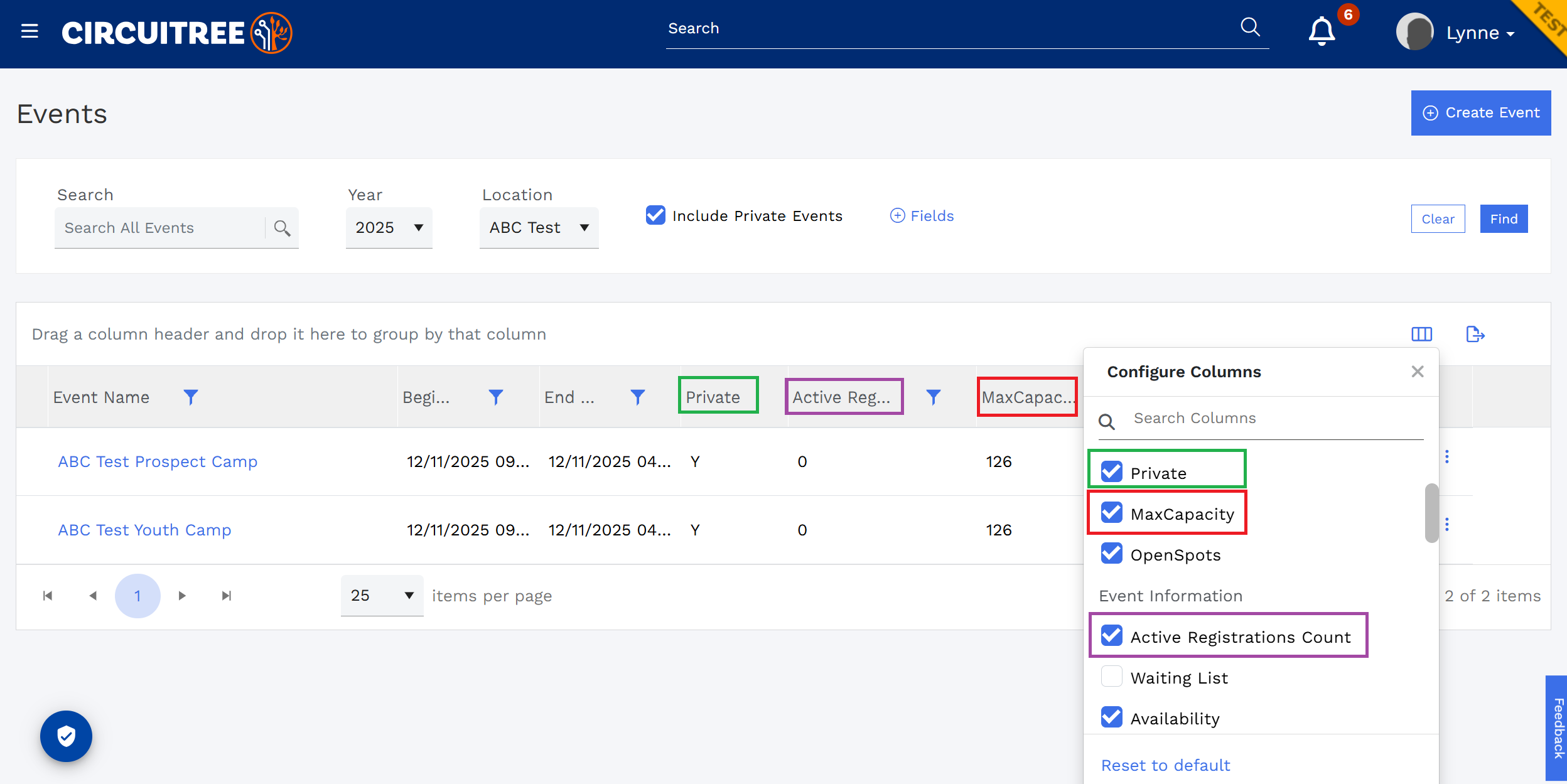The height and width of the screenshot is (784, 1567).
Task: Expand the Year 2025 dropdown
Action: point(389,227)
